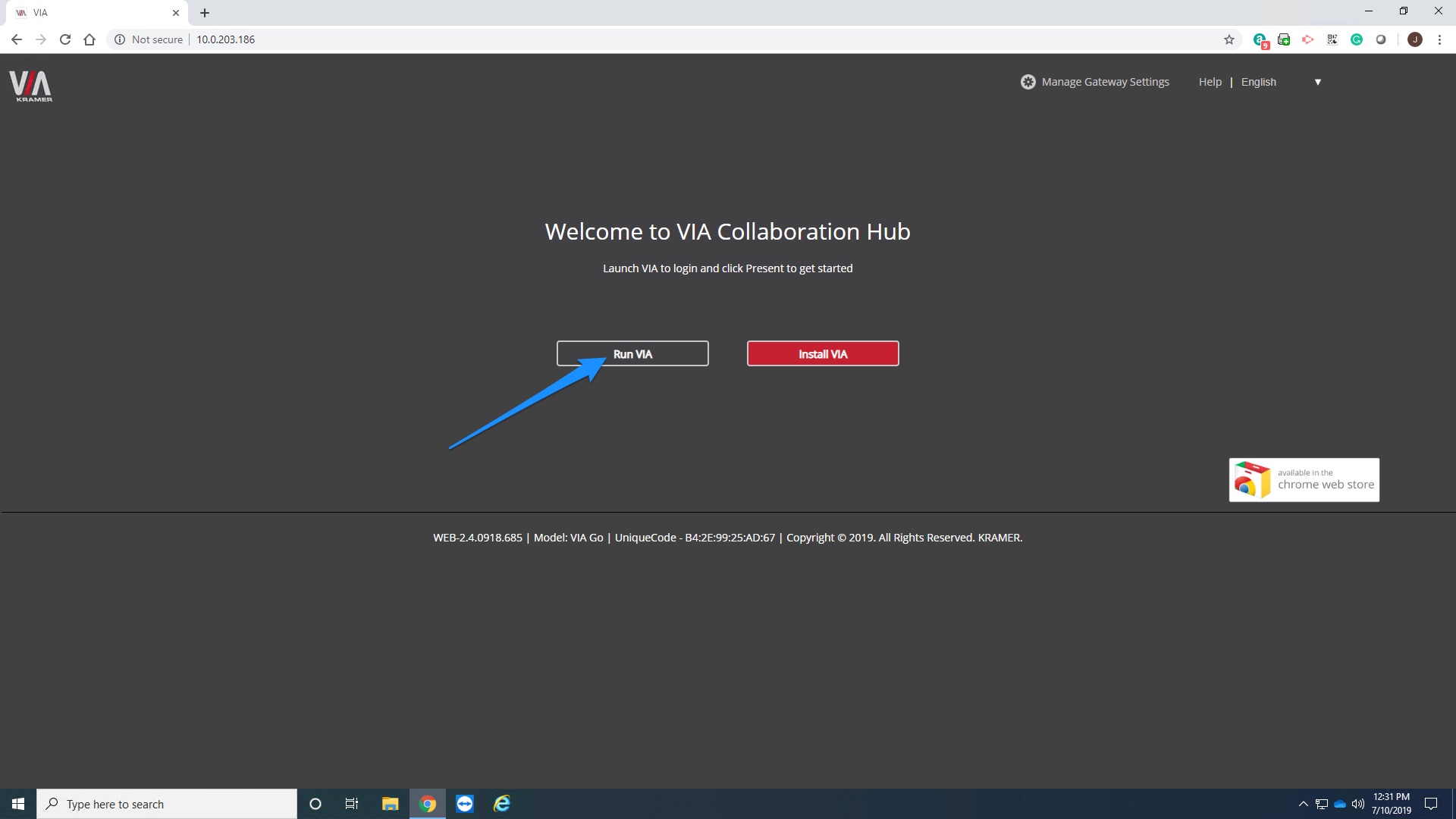Screen dimensions: 1456x819
Task: Expand the English language dropdown
Action: 1282,82
